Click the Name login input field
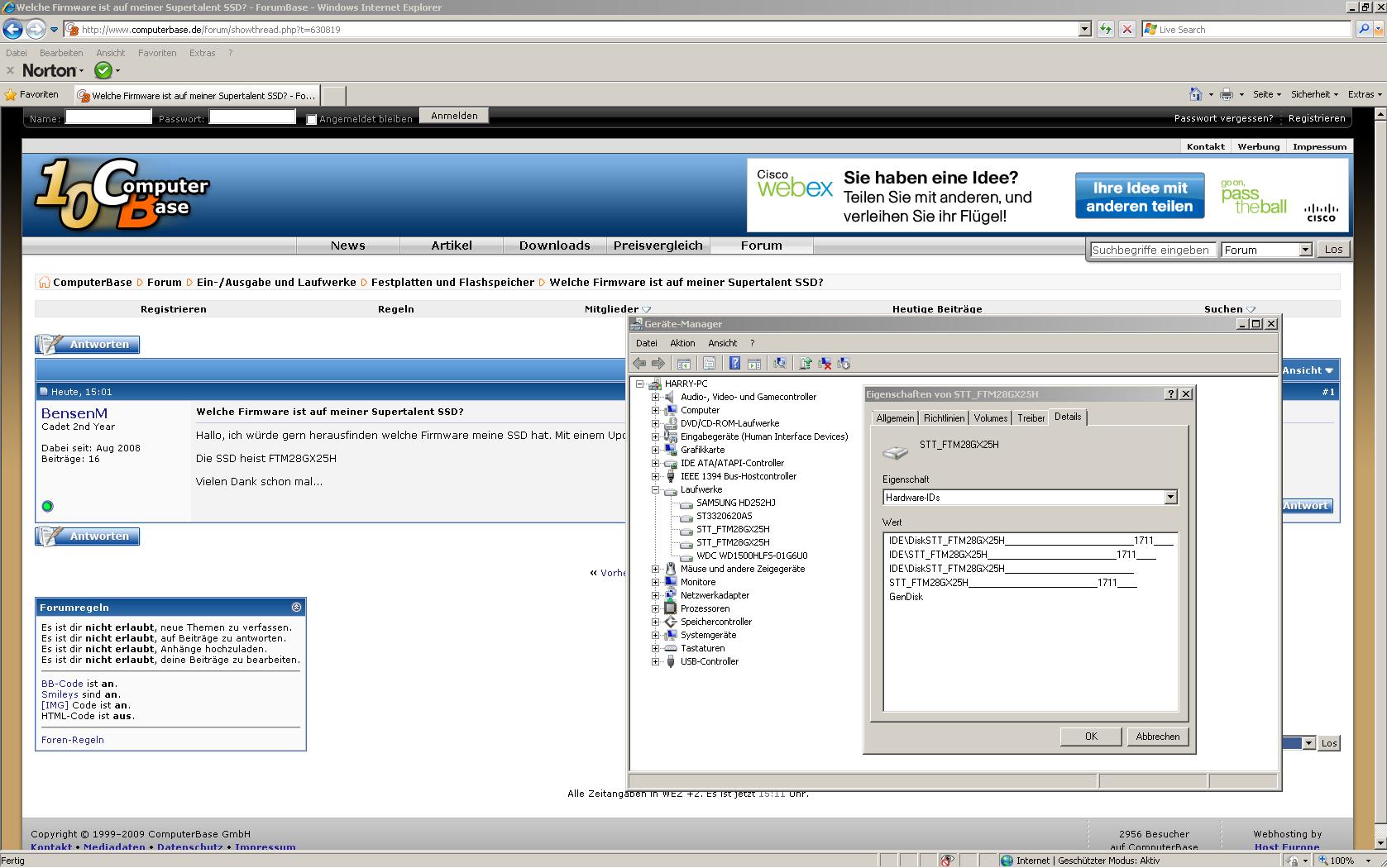This screenshot has width=1387, height=868. pos(108,117)
